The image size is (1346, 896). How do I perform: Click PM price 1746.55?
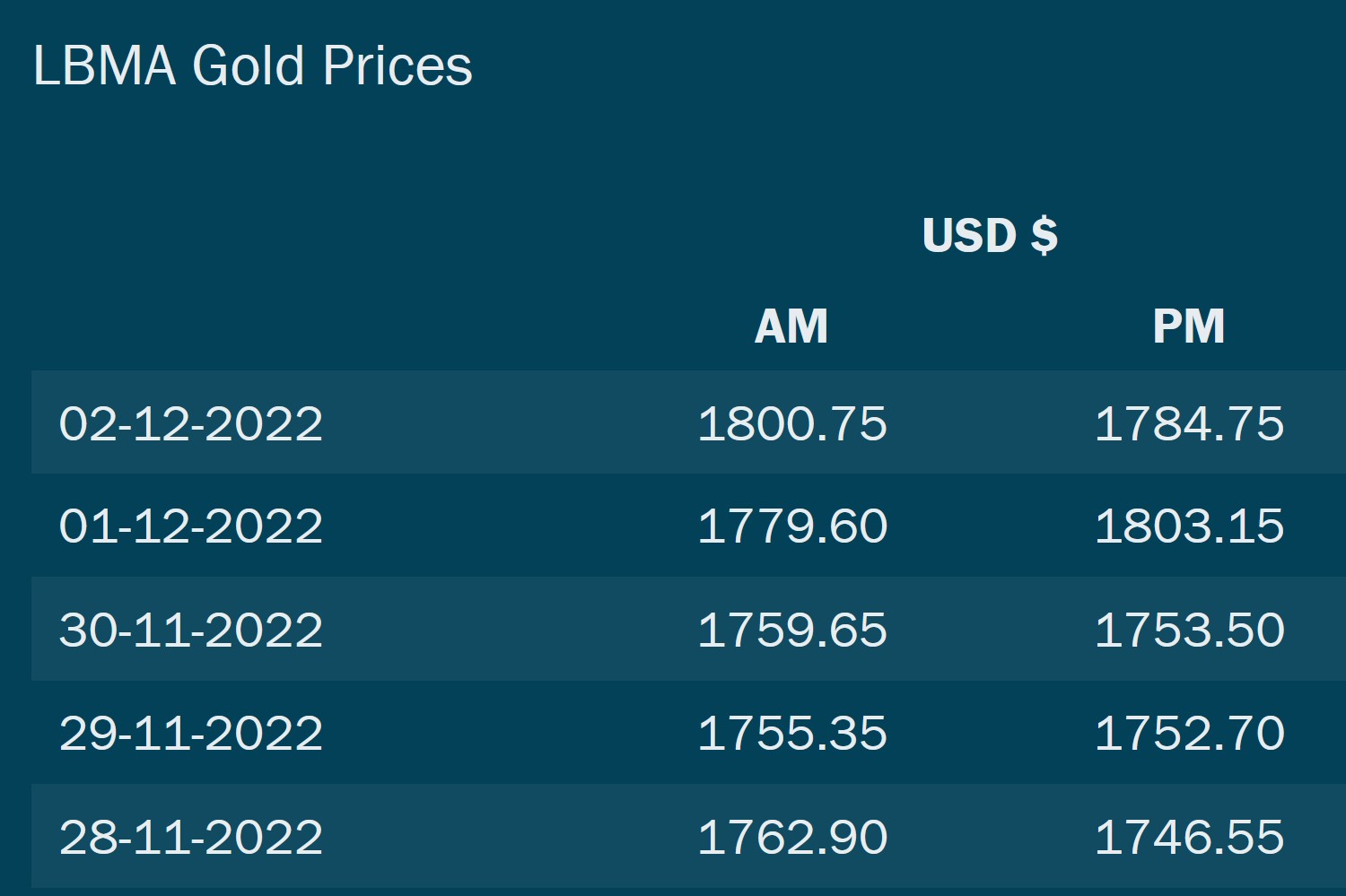pyautogui.click(x=1190, y=837)
